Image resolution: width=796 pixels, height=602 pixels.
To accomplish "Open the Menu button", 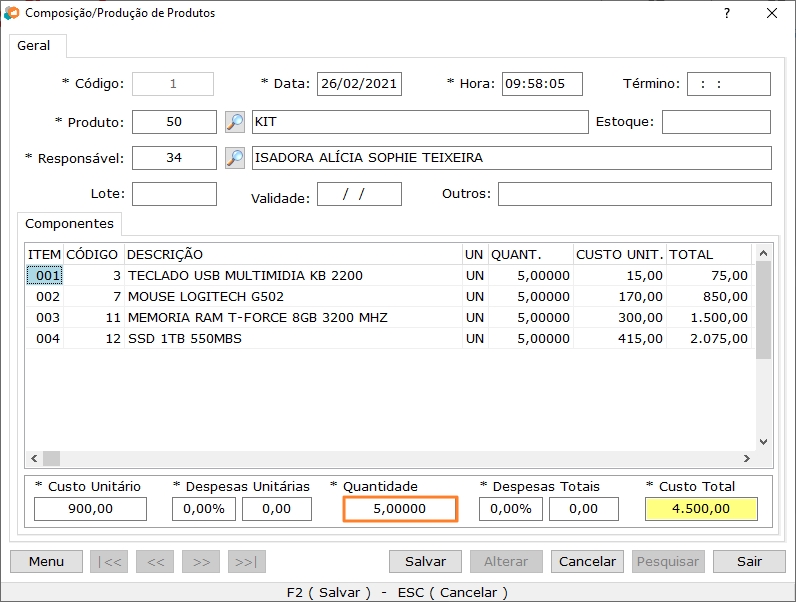I will pos(46,561).
